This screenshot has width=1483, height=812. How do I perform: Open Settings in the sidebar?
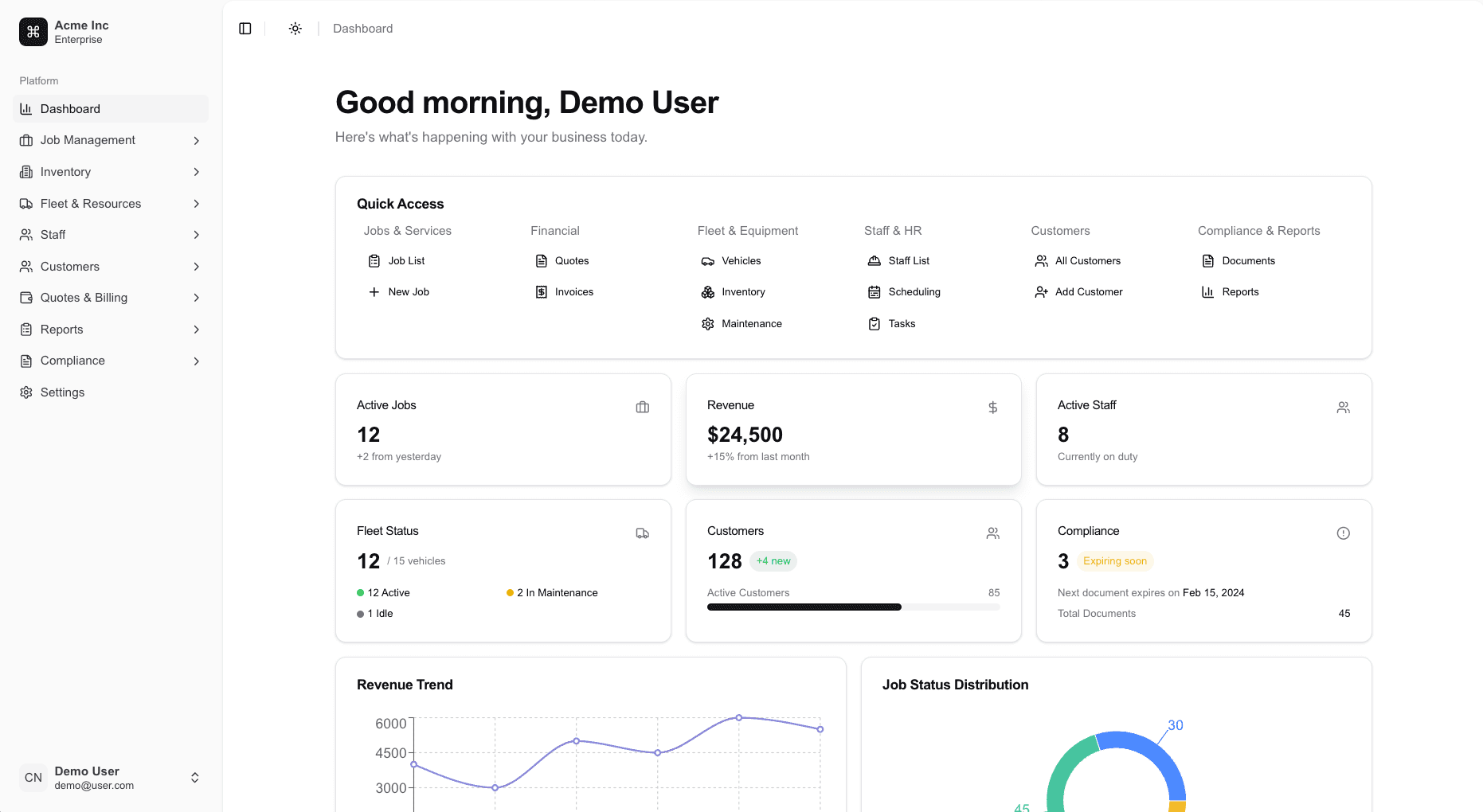(111, 392)
